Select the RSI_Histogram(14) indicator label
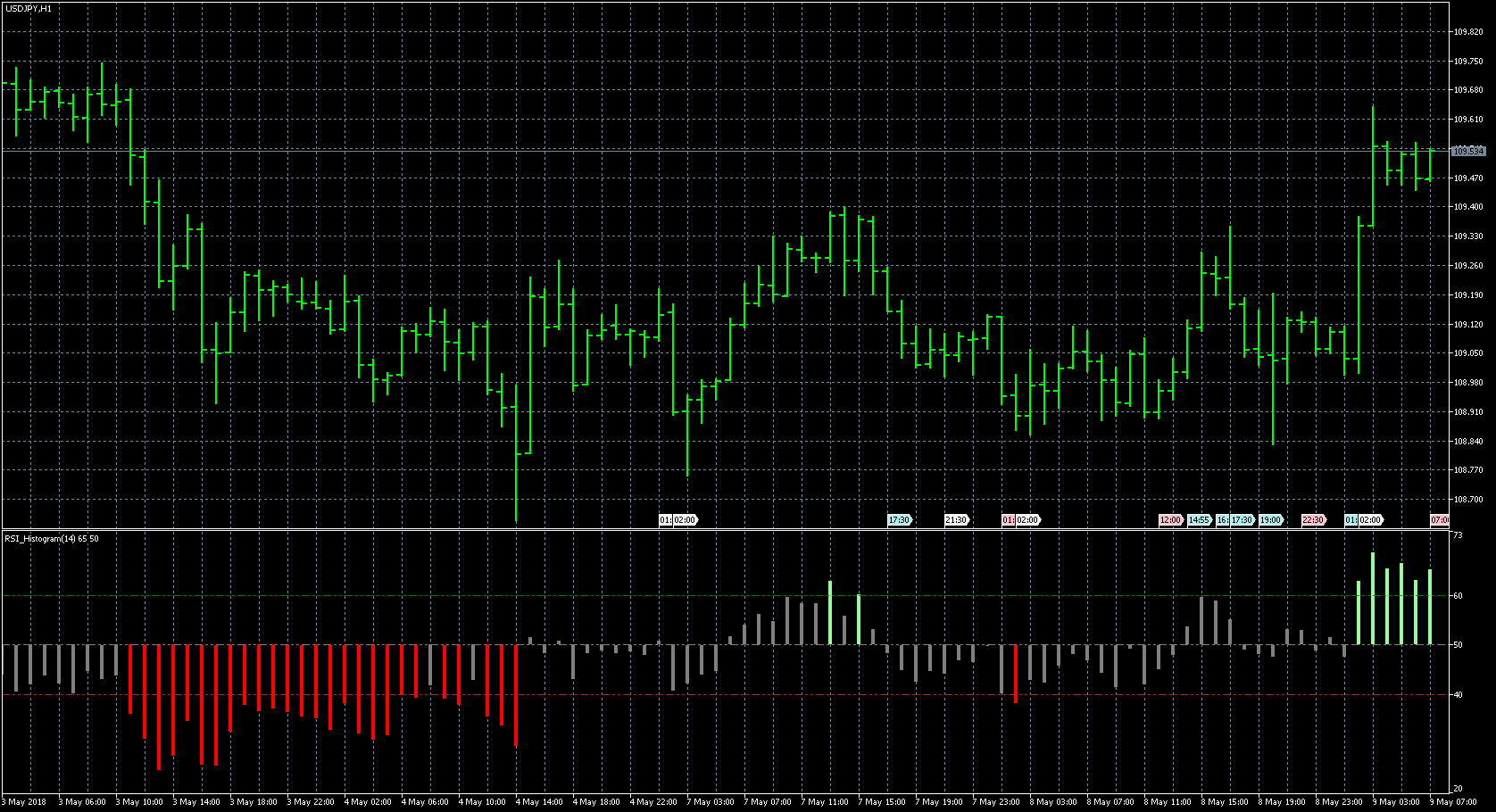Image resolution: width=1496 pixels, height=812 pixels. click(52, 539)
